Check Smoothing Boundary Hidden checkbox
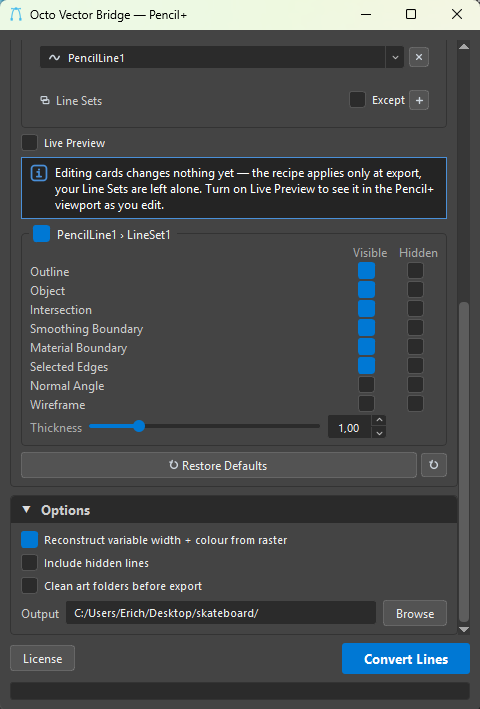 [415, 328]
